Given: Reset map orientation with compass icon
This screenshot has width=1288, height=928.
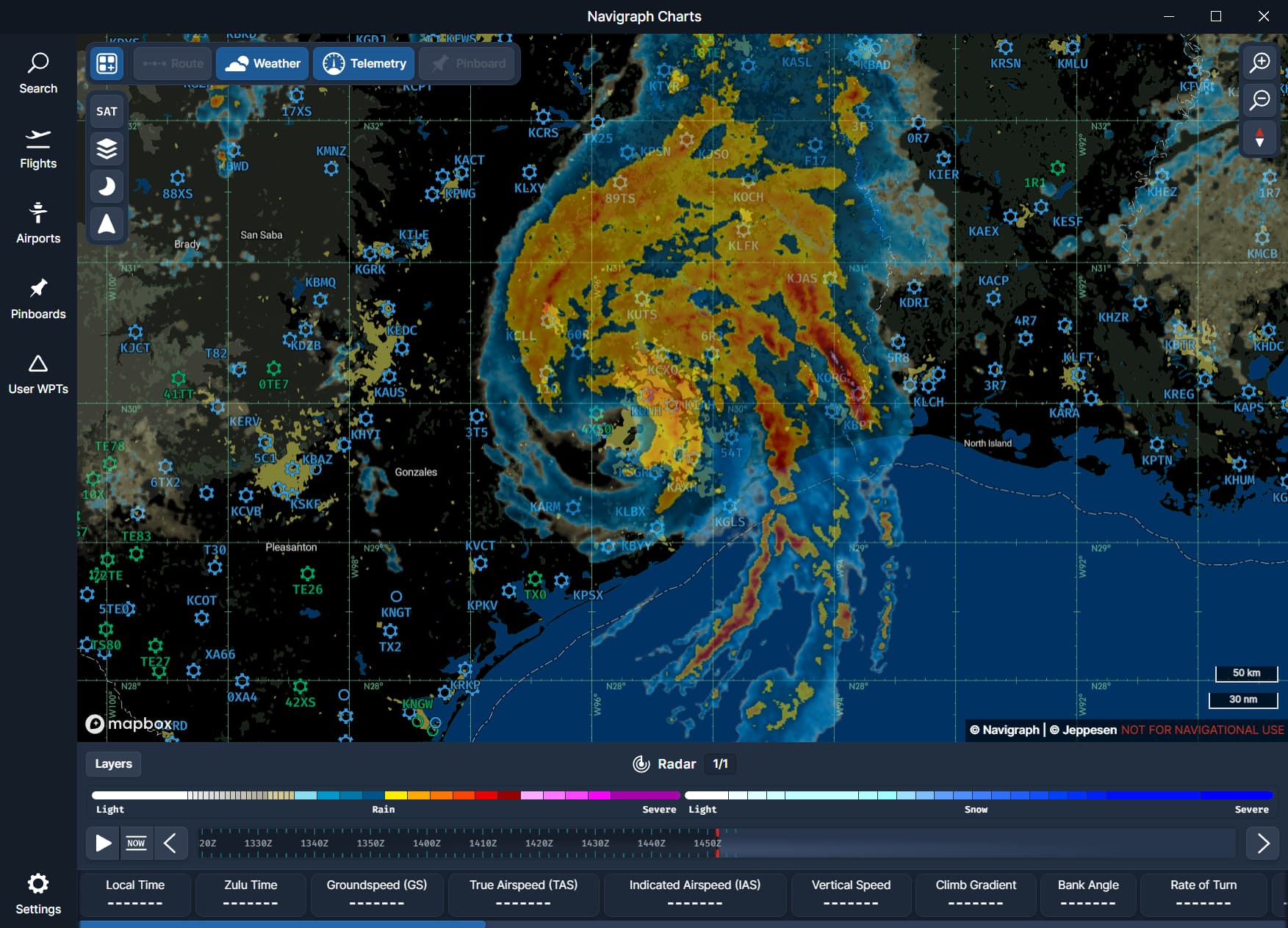Looking at the screenshot, I should click(x=1260, y=137).
